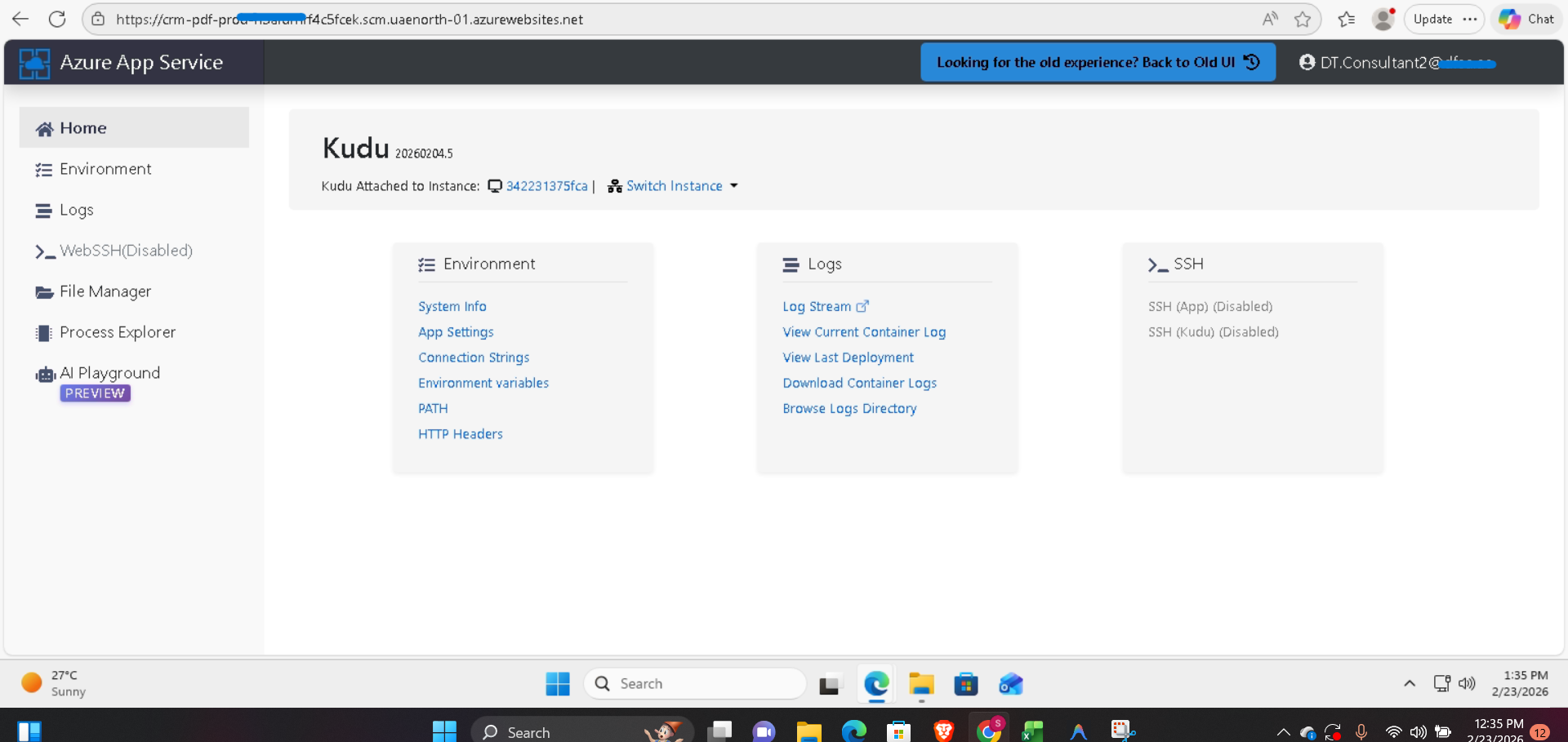Screen dimensions: 1568x742
Task: Click the network icon in inner system tray
Action: pyautogui.click(x=1441, y=683)
